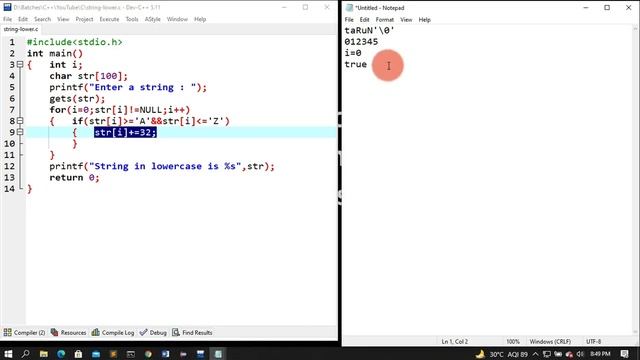640x360 pixels.
Task: Open the Debug bottom tab
Action: click(153, 333)
